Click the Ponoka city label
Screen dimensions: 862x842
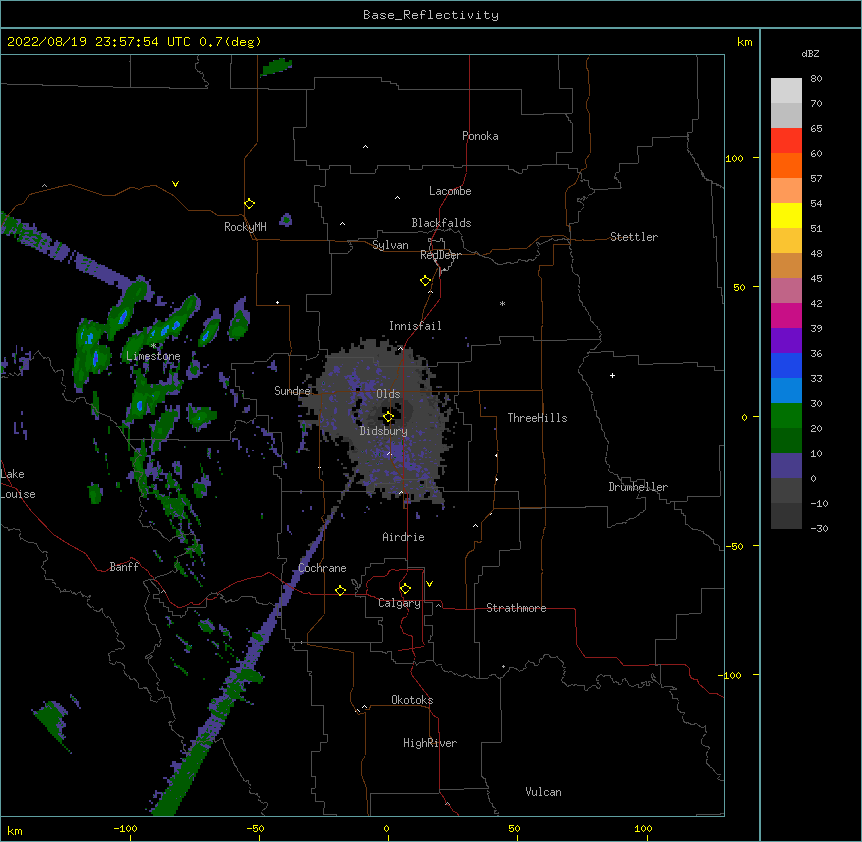pyautogui.click(x=480, y=136)
